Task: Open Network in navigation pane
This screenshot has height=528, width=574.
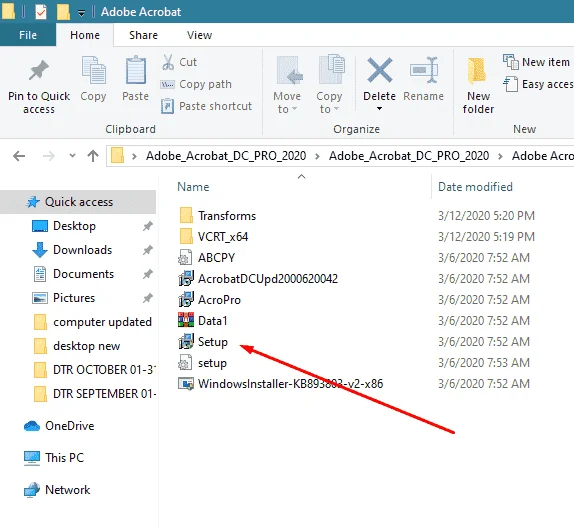Action: click(x=57, y=490)
